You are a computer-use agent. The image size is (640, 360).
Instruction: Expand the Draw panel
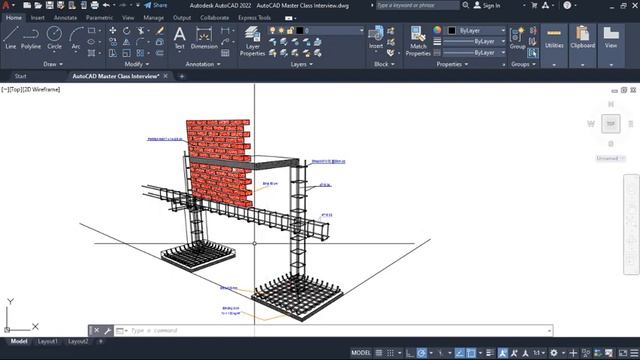point(53,64)
